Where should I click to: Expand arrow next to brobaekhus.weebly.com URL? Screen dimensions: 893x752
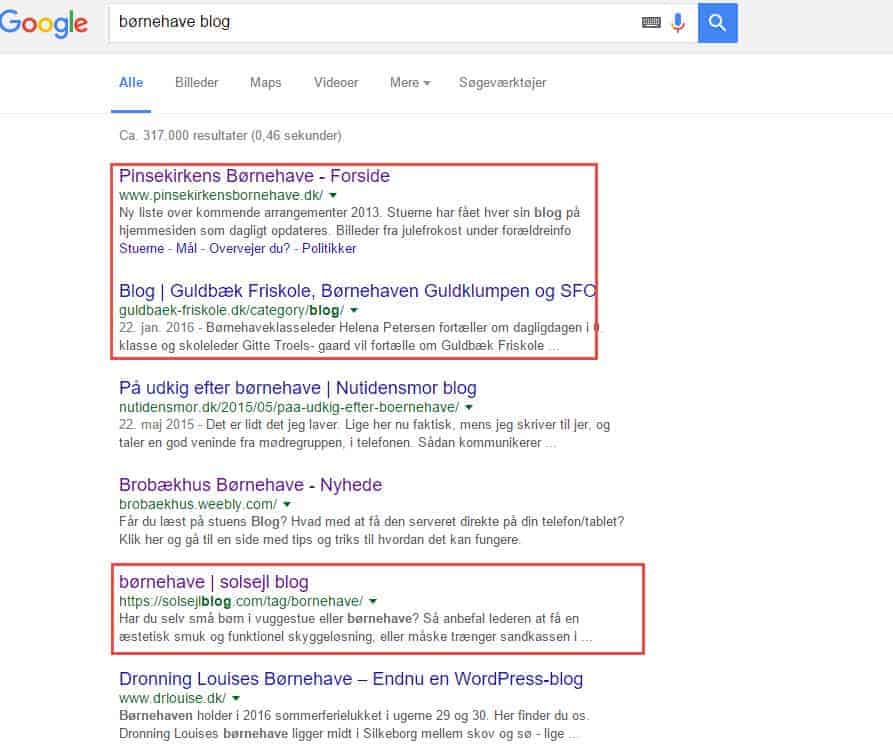click(287, 504)
